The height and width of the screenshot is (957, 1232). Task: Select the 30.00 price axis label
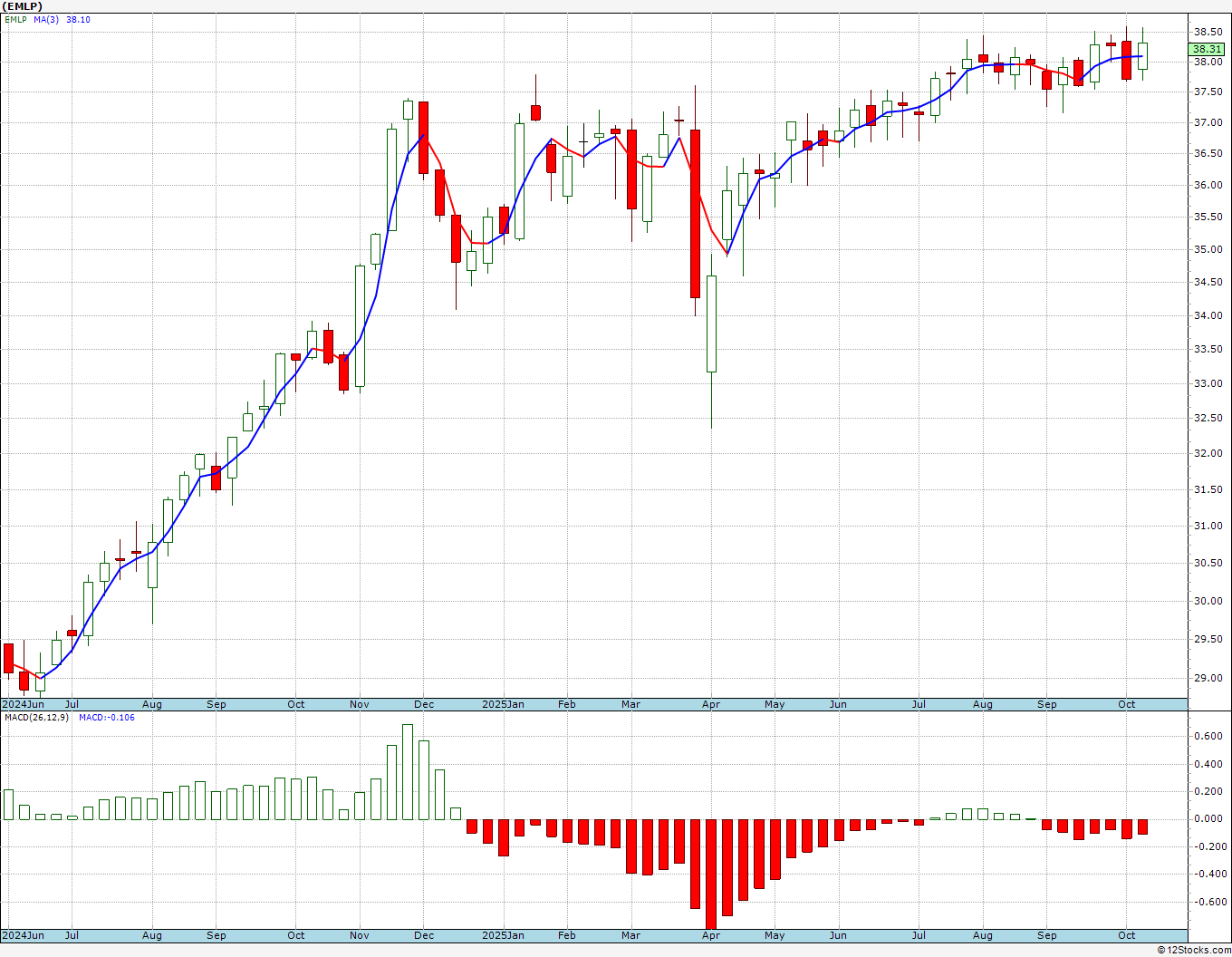[1207, 601]
